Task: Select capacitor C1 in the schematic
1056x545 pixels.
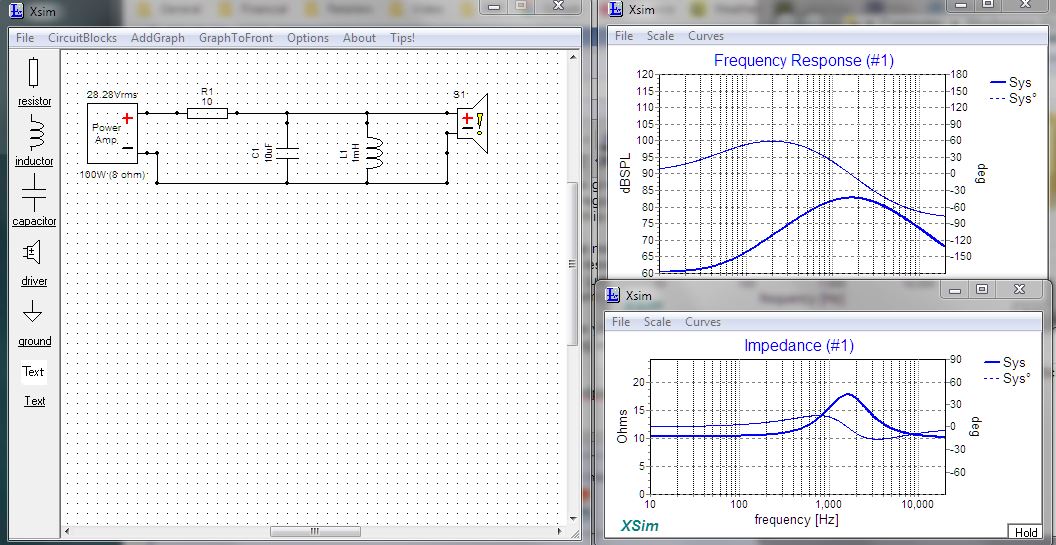Action: click(x=287, y=154)
